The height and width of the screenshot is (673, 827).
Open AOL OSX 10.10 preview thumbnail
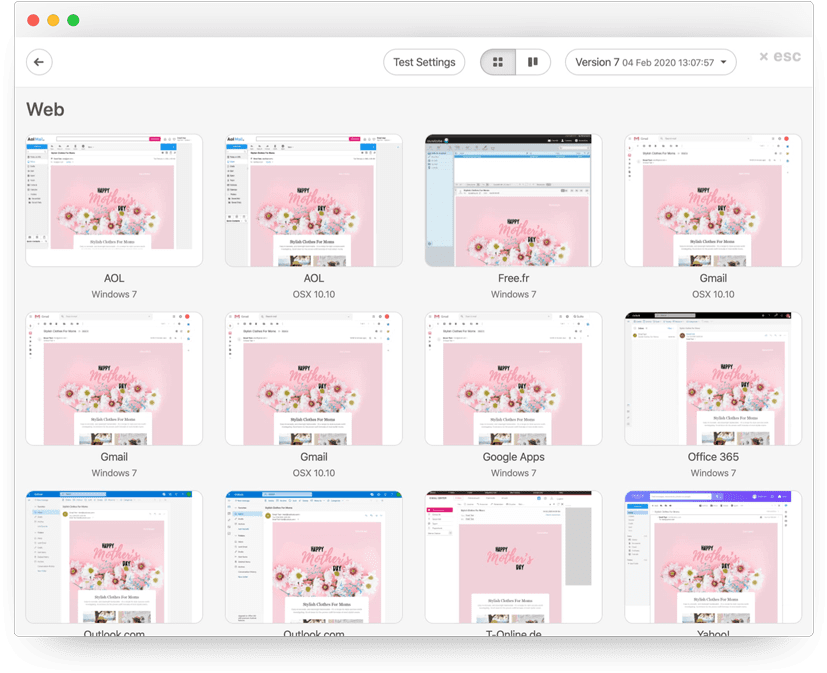[x=314, y=200]
